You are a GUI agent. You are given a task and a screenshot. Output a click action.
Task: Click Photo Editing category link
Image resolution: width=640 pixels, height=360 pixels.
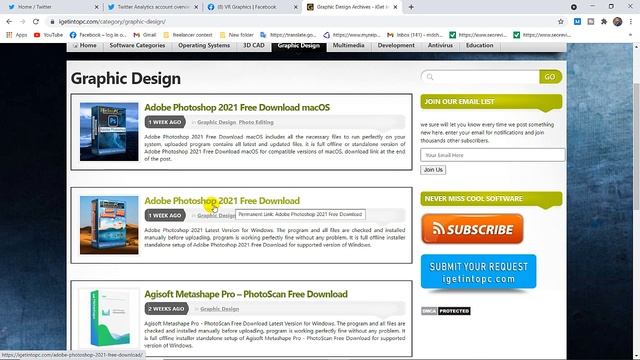pyautogui.click(x=256, y=122)
